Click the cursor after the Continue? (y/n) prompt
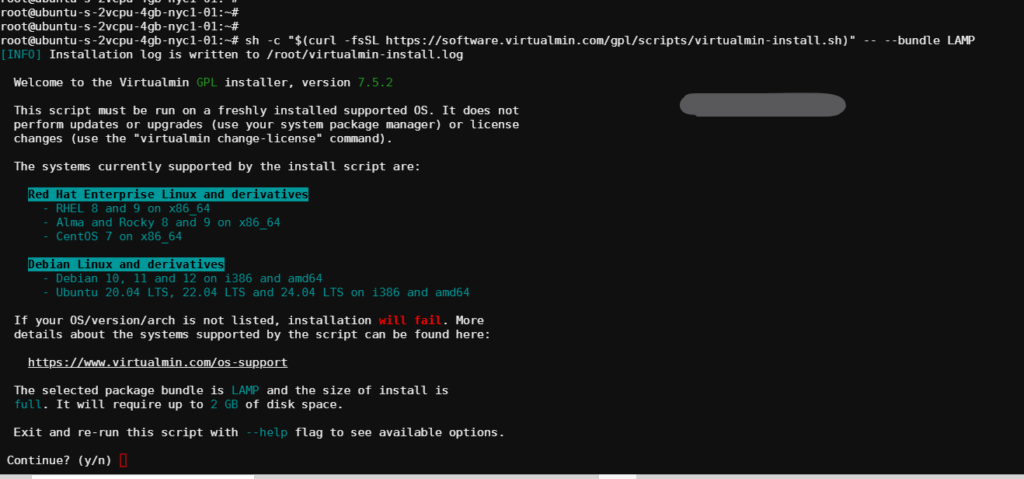Viewport: 1024px width, 479px height. [123, 460]
